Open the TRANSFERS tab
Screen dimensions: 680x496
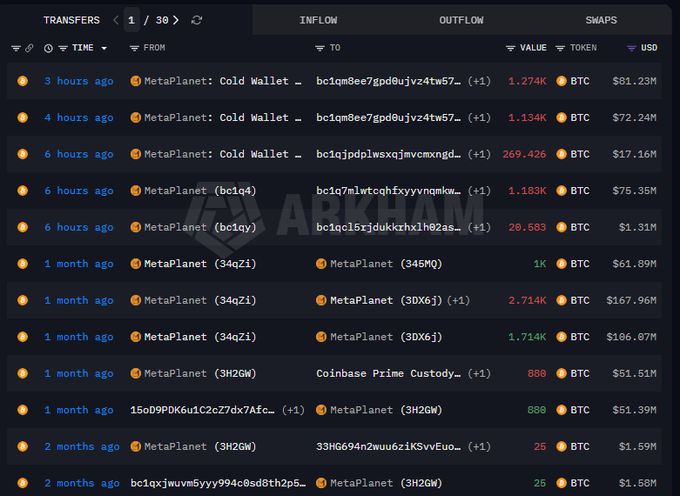(x=72, y=20)
